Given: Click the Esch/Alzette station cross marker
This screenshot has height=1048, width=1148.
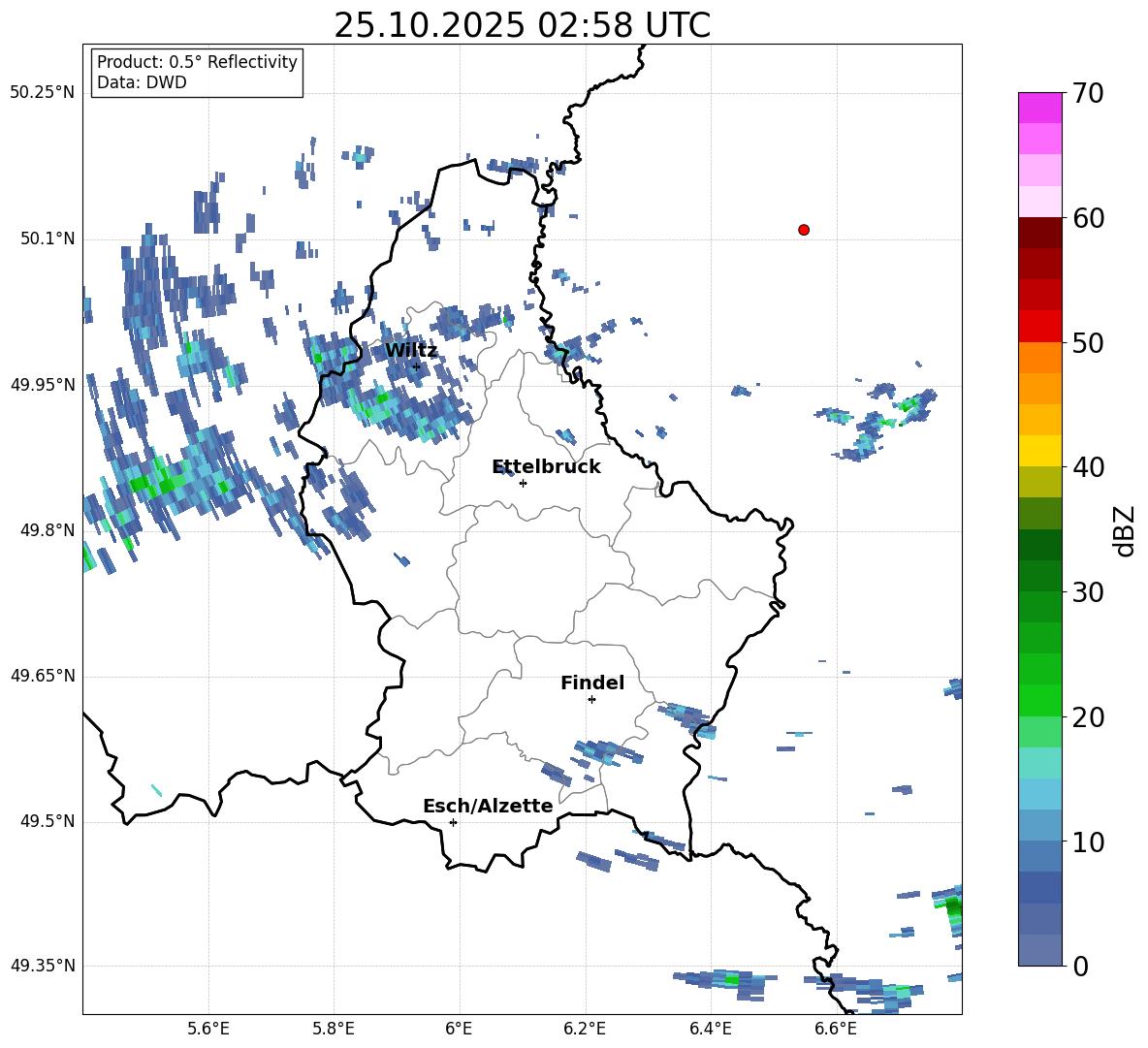Looking at the screenshot, I should click(453, 822).
